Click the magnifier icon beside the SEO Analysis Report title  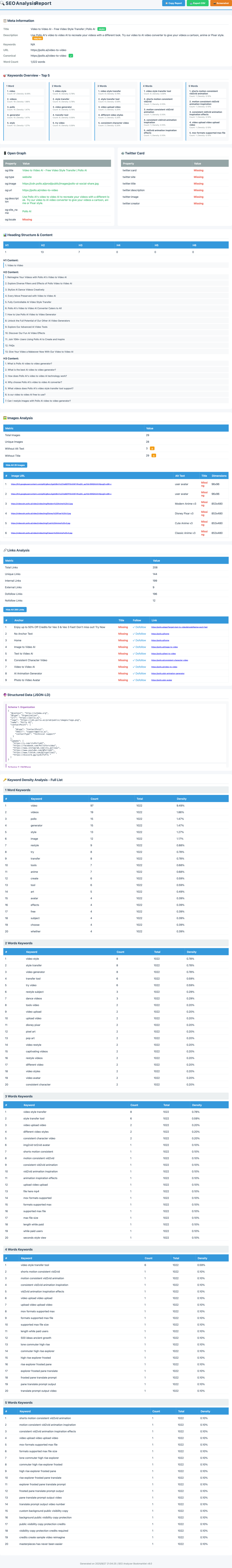pyautogui.click(x=2, y=3)
